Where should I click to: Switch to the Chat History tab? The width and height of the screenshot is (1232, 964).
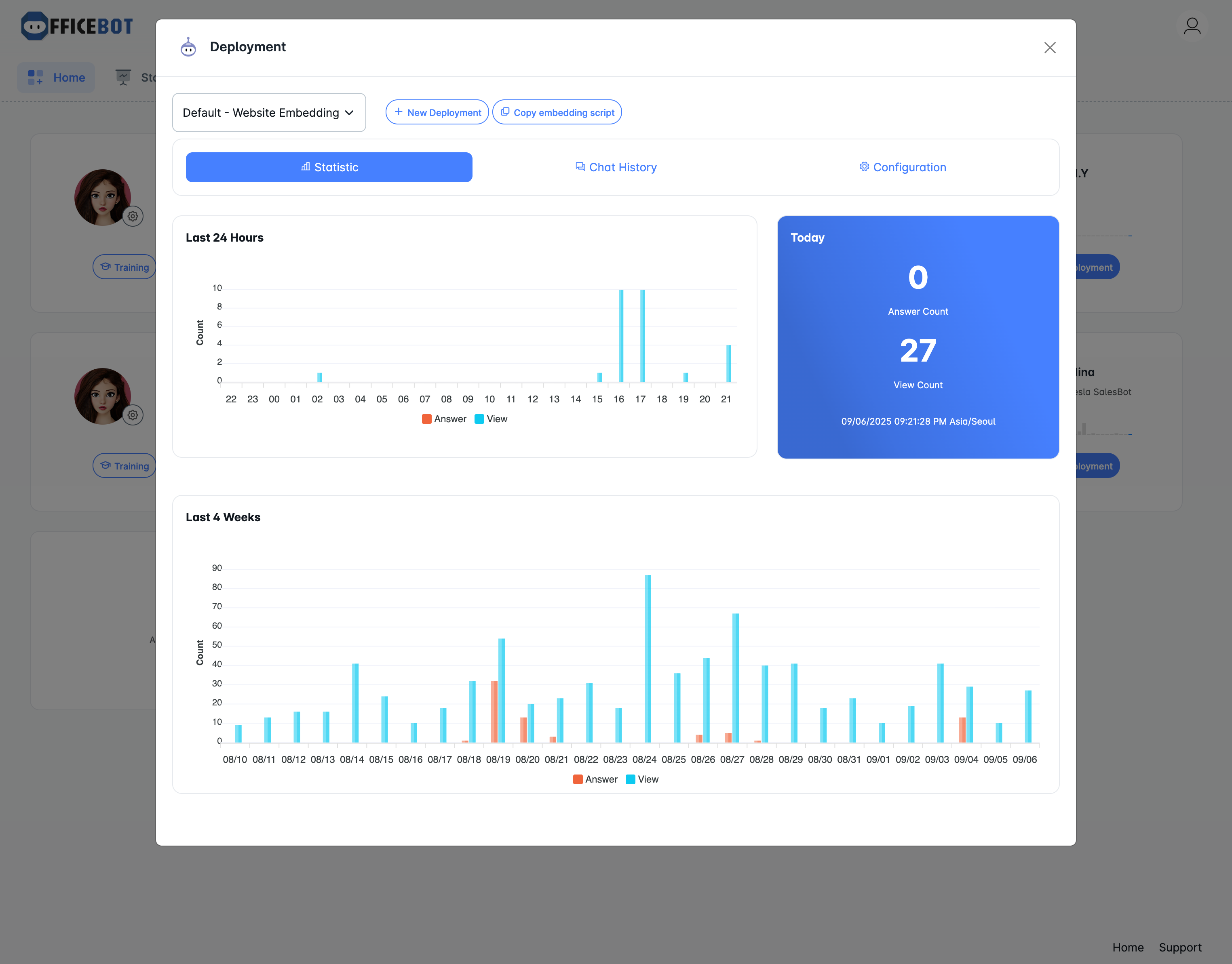click(616, 167)
